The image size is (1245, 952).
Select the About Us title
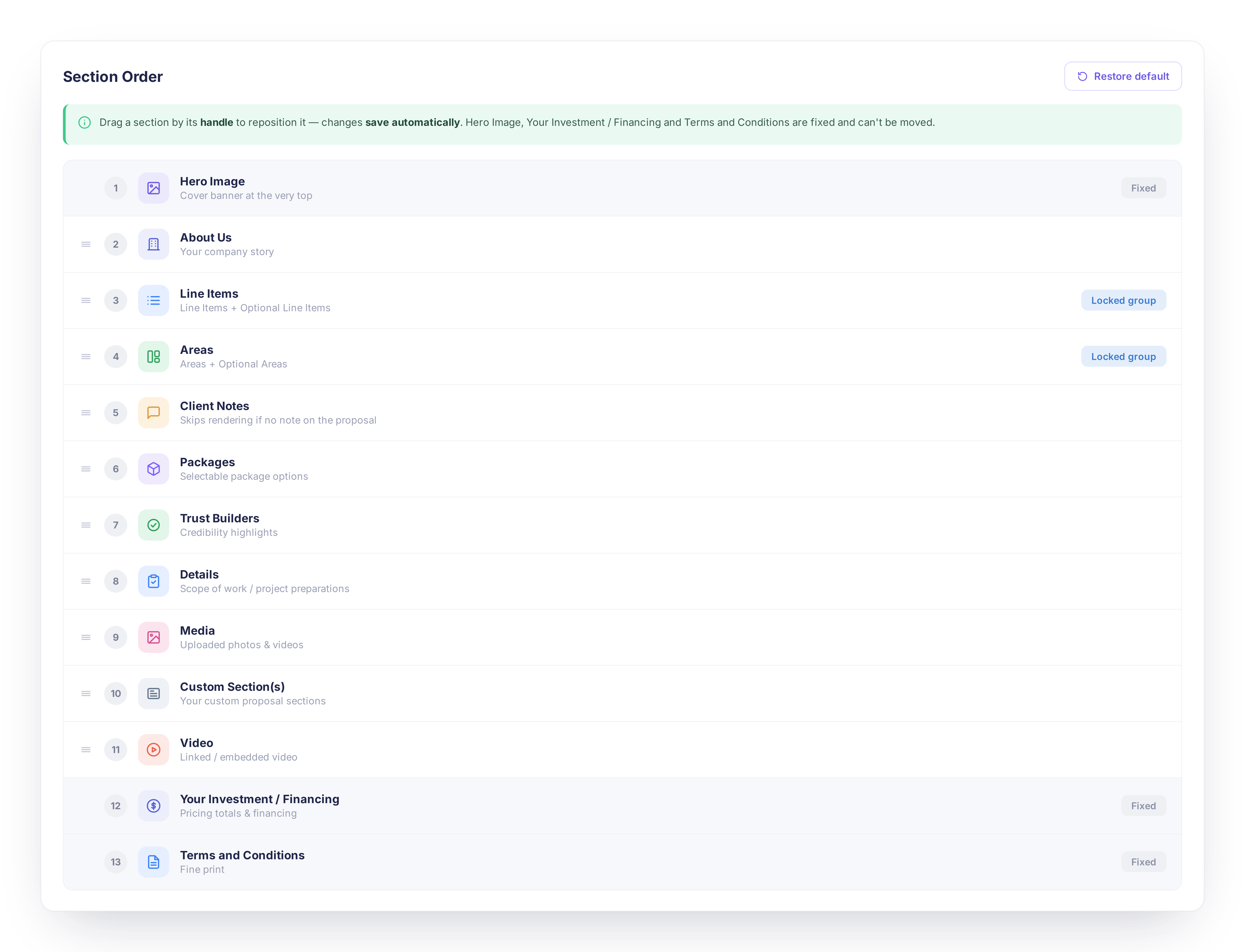206,237
